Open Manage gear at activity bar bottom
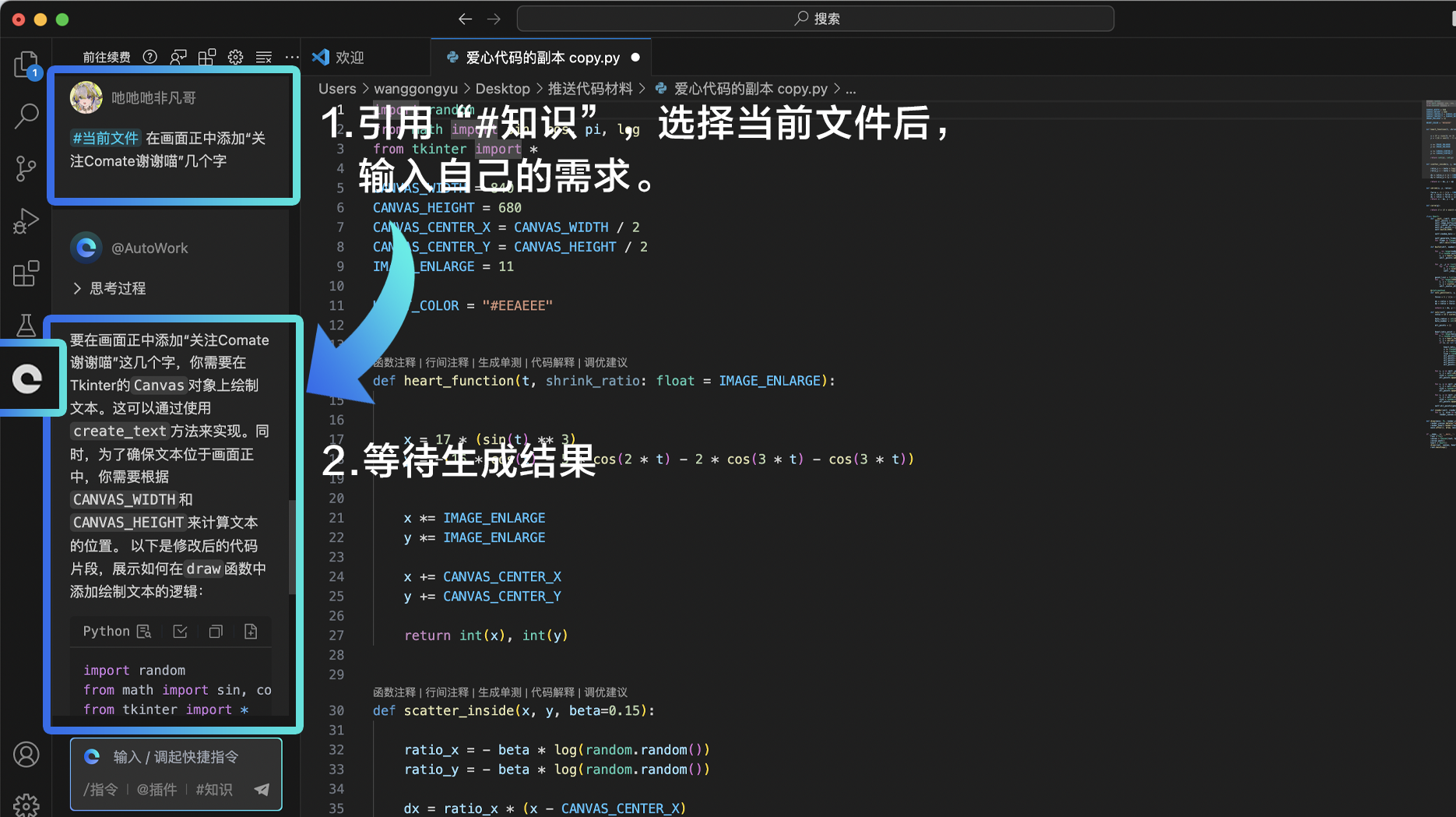 (x=26, y=805)
